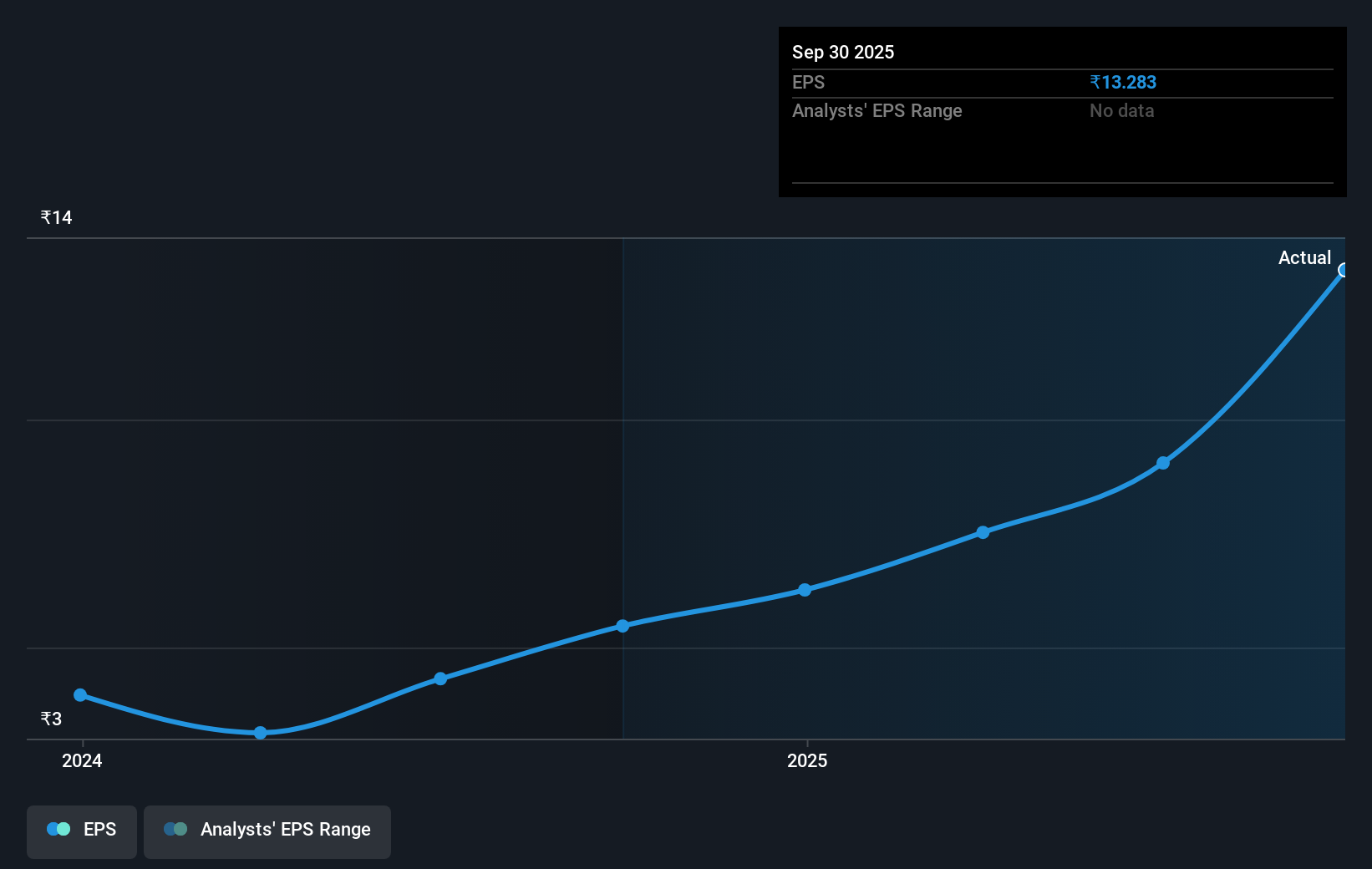The width and height of the screenshot is (1372, 869).
Task: Click the 2025 x-axis label
Action: click(x=807, y=760)
